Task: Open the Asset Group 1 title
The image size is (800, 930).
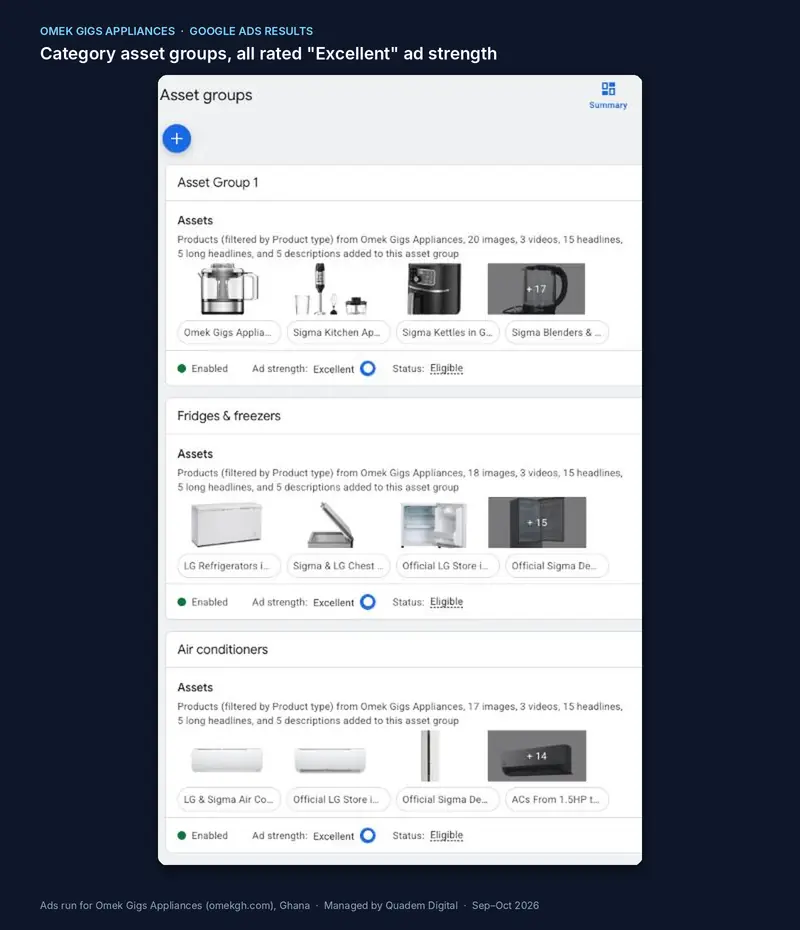Action: coord(218,183)
